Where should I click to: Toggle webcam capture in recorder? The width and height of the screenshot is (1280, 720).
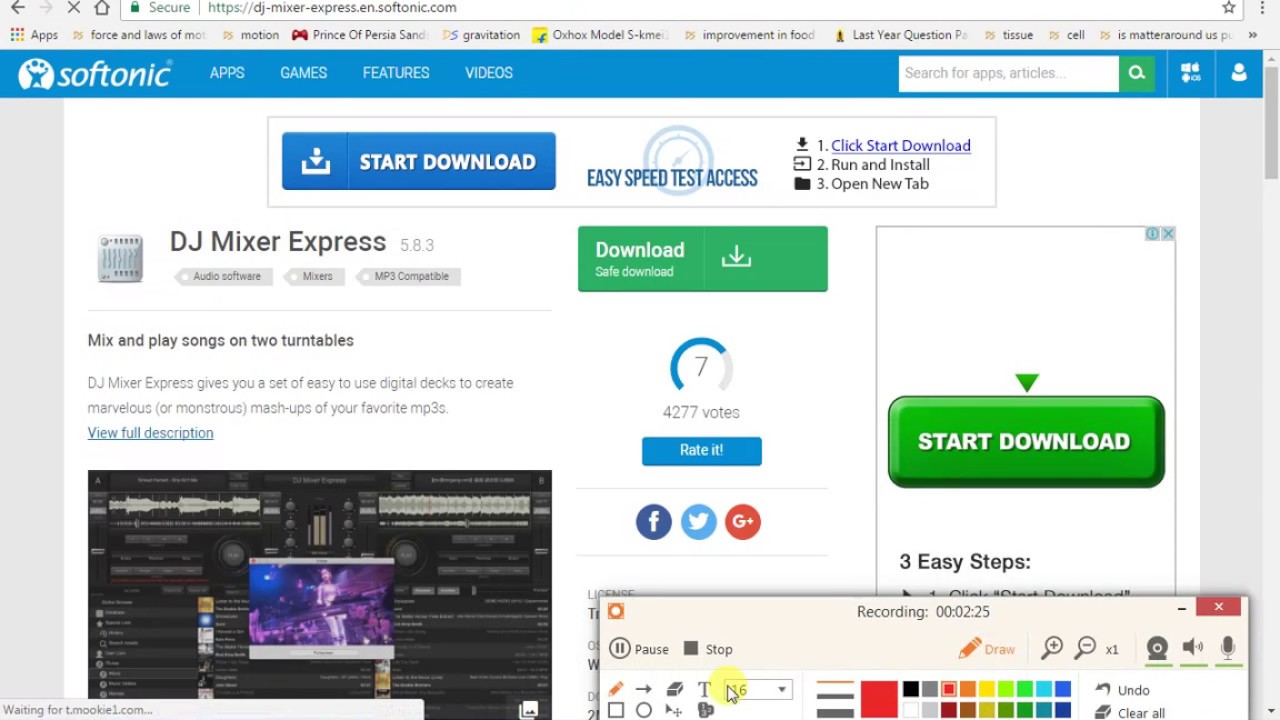click(x=1157, y=649)
